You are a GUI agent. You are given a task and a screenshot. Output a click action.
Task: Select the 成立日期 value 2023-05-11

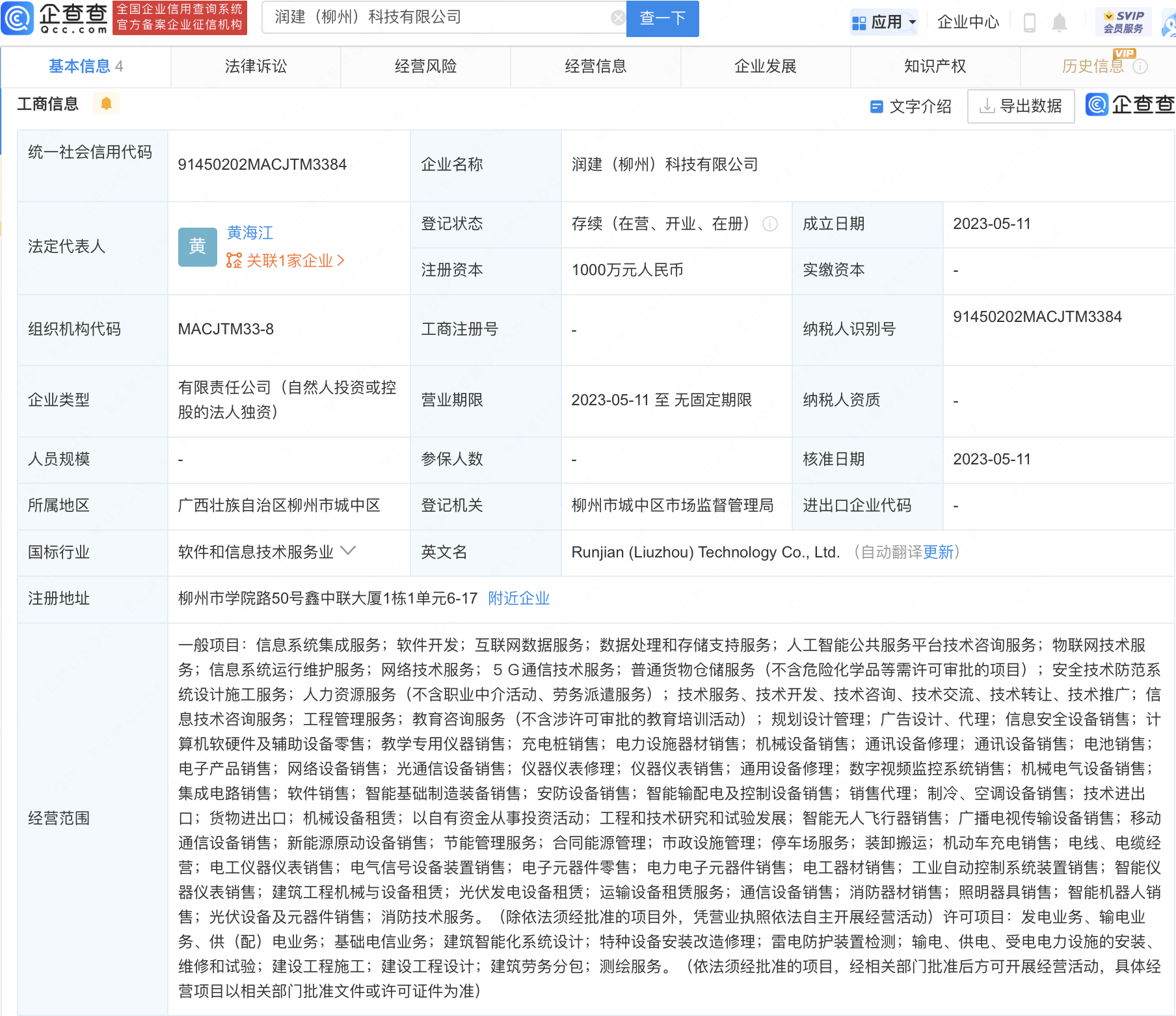click(992, 224)
